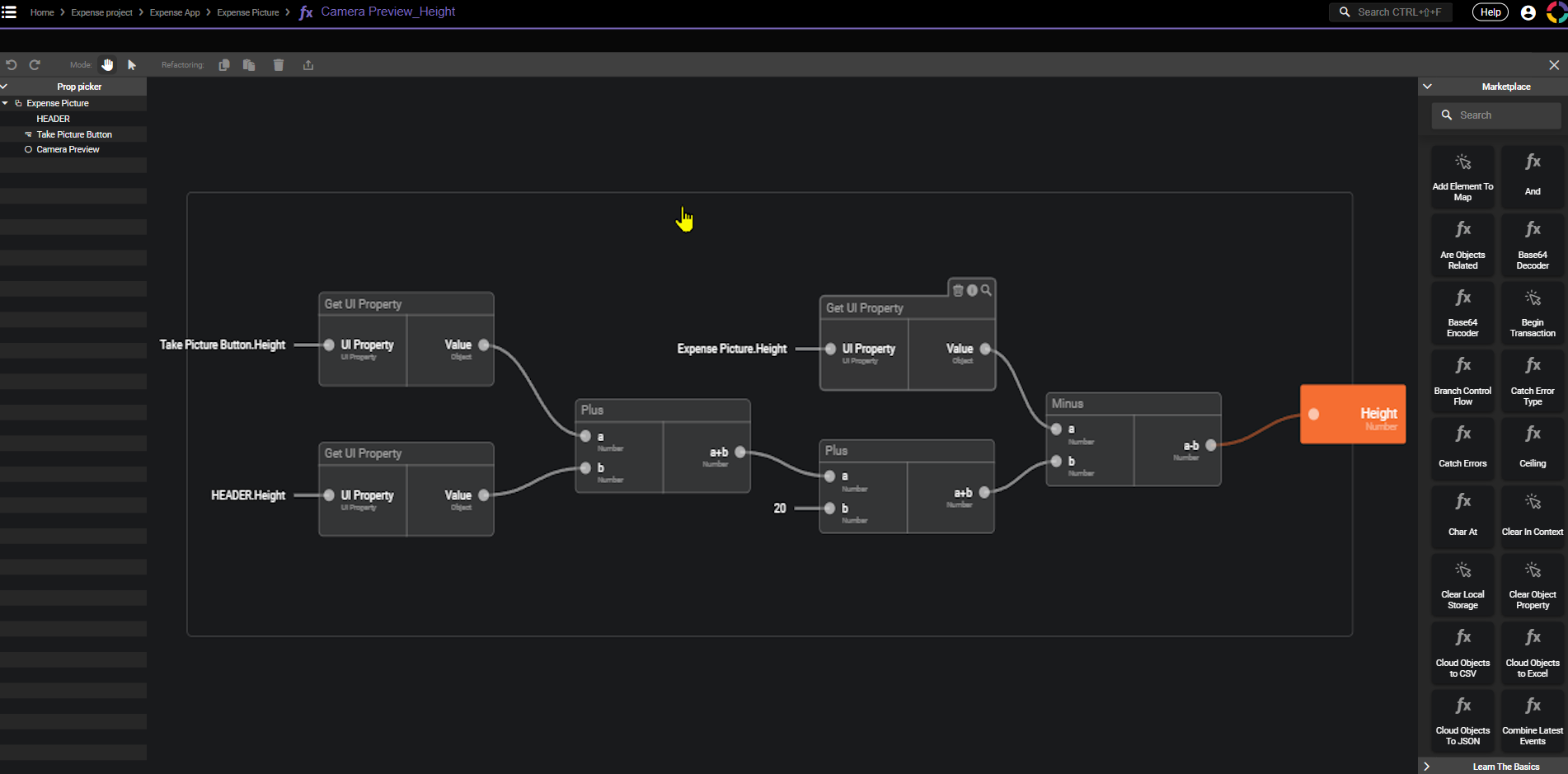Collapse the Expense Picture tree node
Viewport: 1568px width, 774px height.
click(x=5, y=103)
